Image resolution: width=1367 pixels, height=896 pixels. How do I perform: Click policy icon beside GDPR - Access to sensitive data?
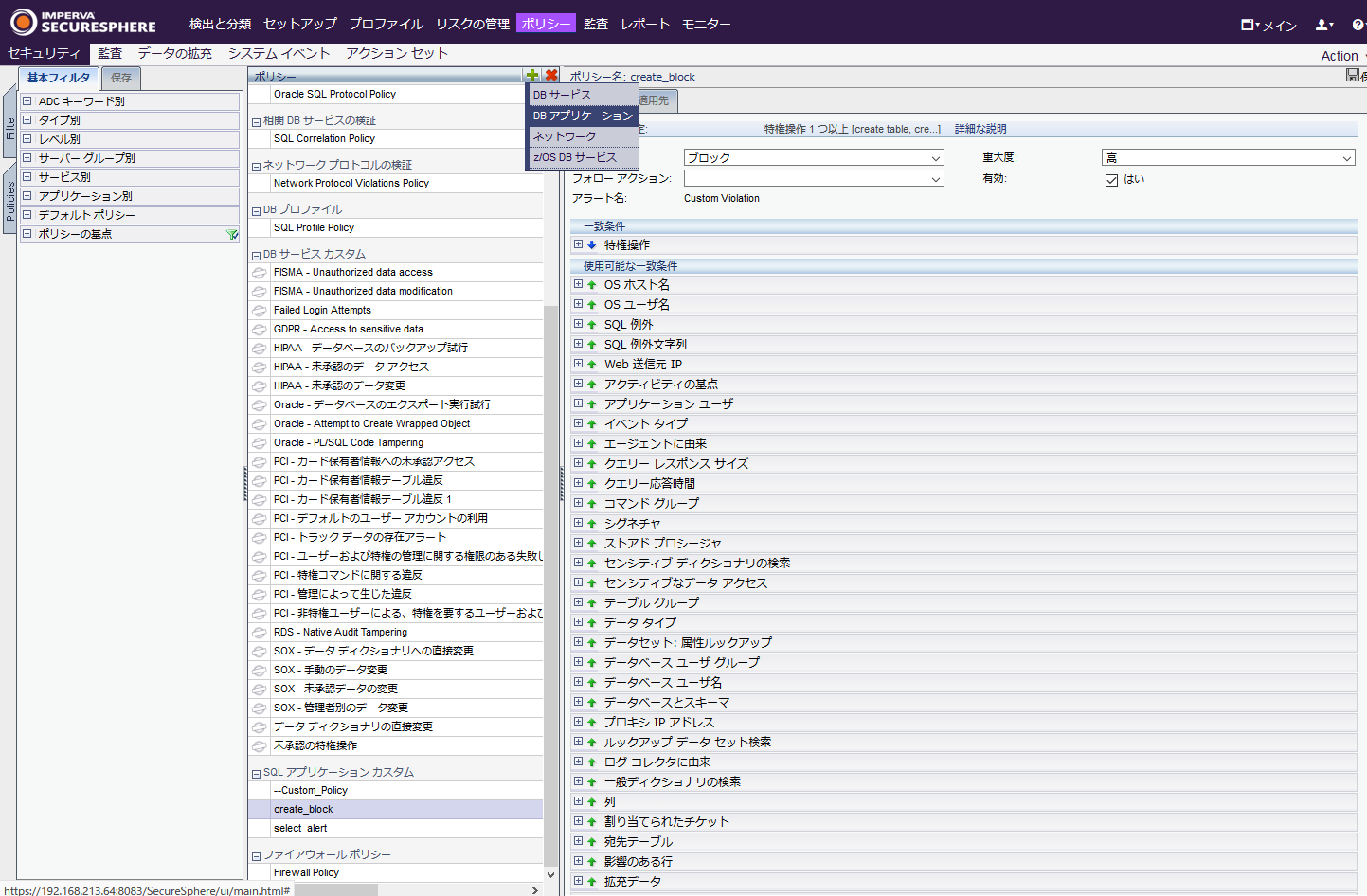[x=259, y=329]
